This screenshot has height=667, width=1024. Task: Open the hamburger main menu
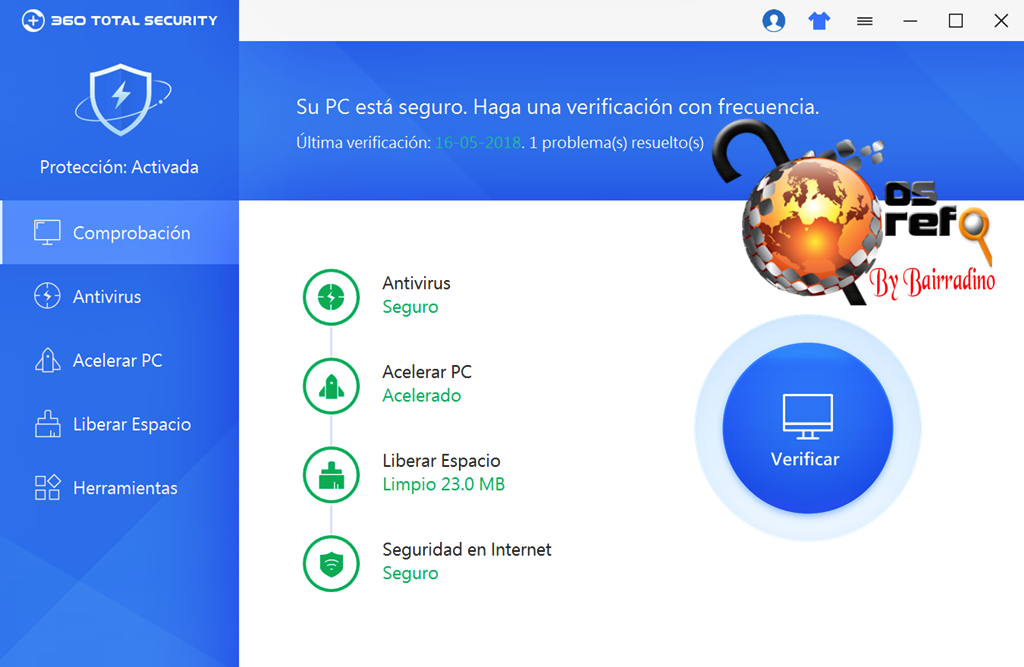pyautogui.click(x=865, y=22)
